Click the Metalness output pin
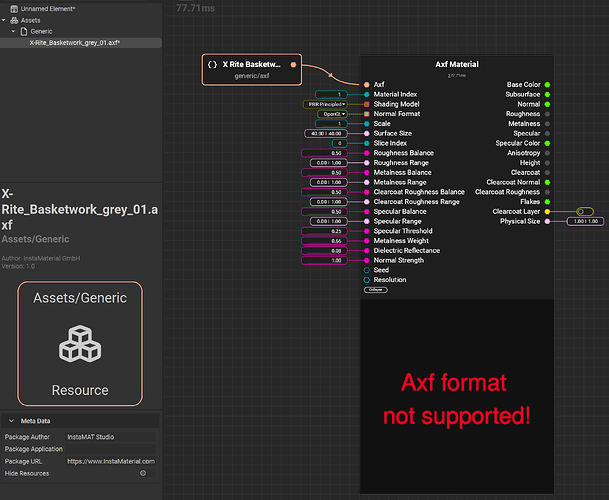This screenshot has height=500, width=609. click(x=547, y=124)
